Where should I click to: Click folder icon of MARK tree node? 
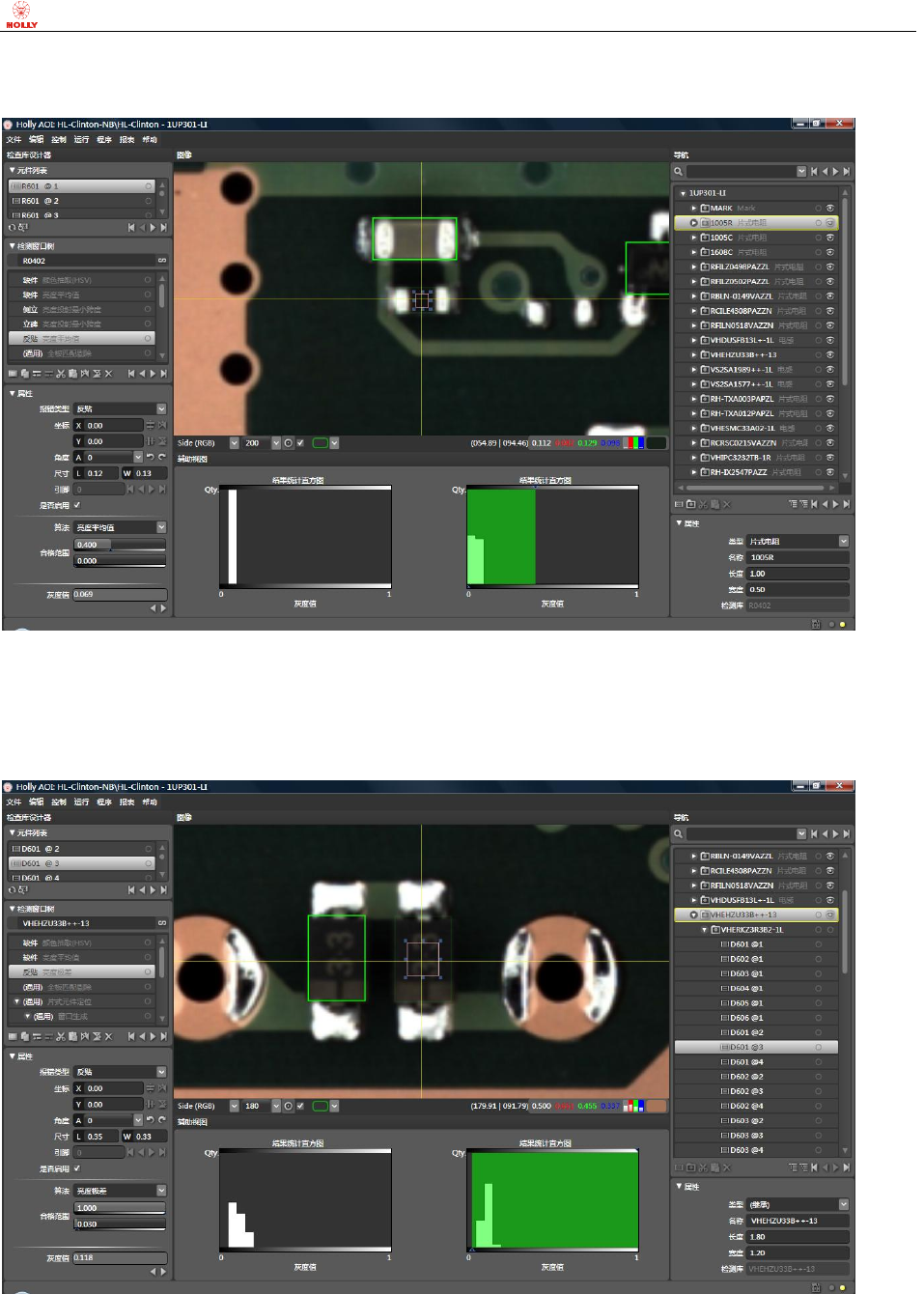(705, 208)
